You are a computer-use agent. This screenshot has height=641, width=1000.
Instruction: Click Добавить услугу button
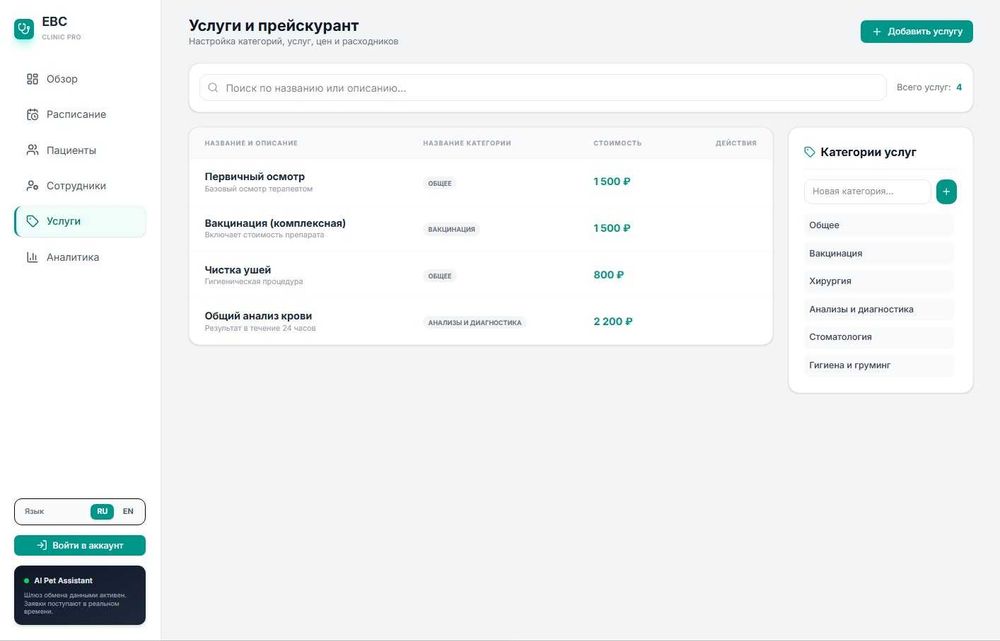tap(916, 31)
